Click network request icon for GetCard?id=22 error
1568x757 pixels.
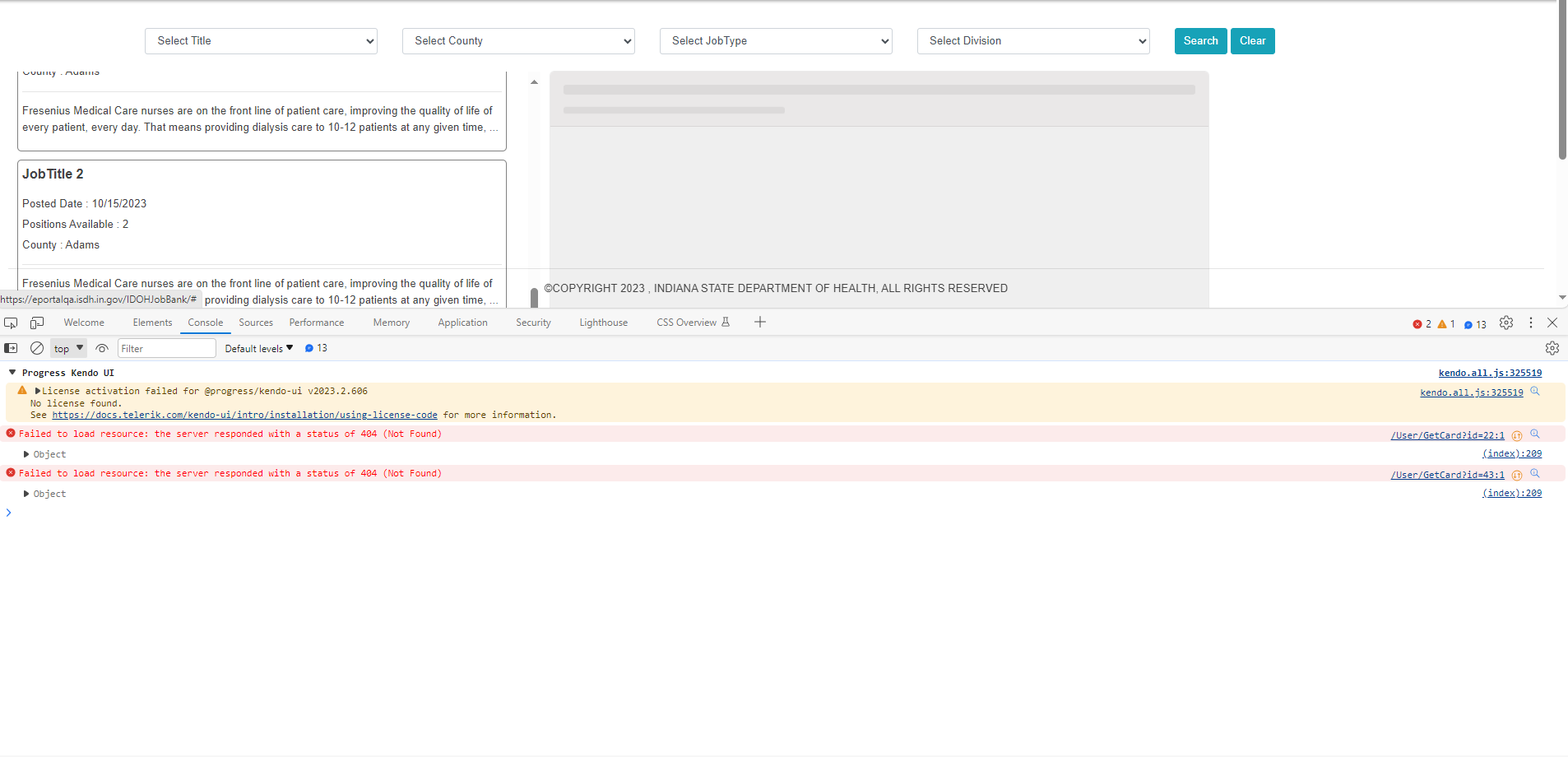coord(1517,435)
